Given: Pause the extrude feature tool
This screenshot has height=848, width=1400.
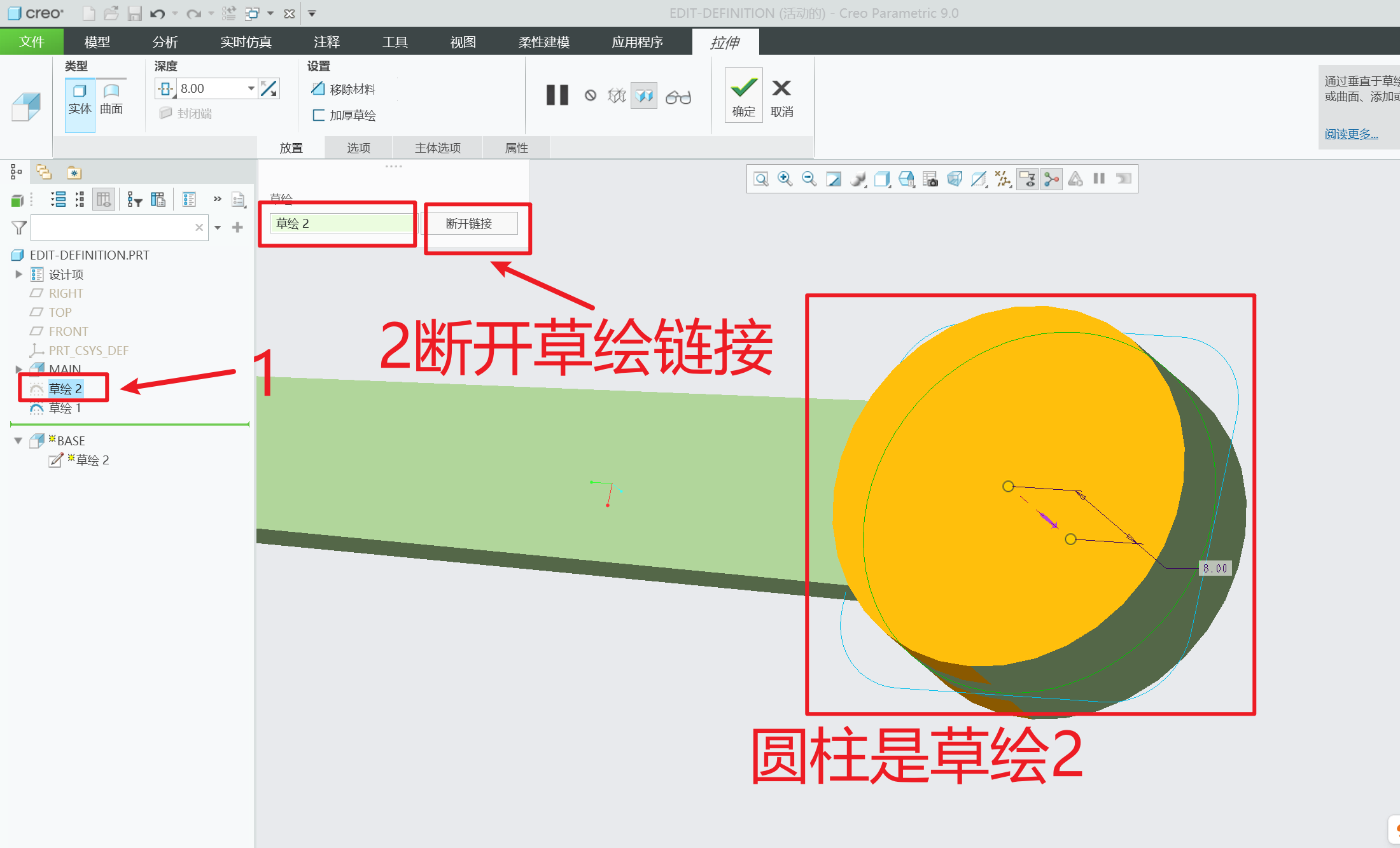Looking at the screenshot, I should pyautogui.click(x=557, y=95).
